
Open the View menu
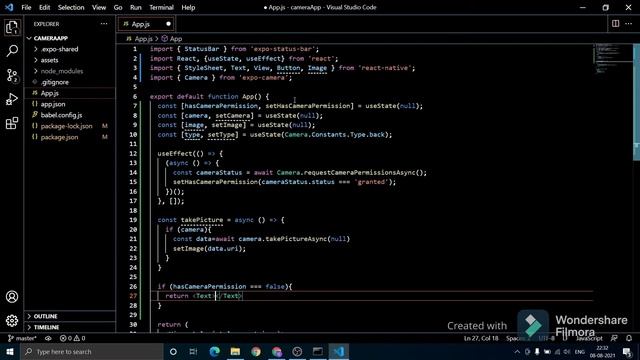pyautogui.click(x=99, y=7)
